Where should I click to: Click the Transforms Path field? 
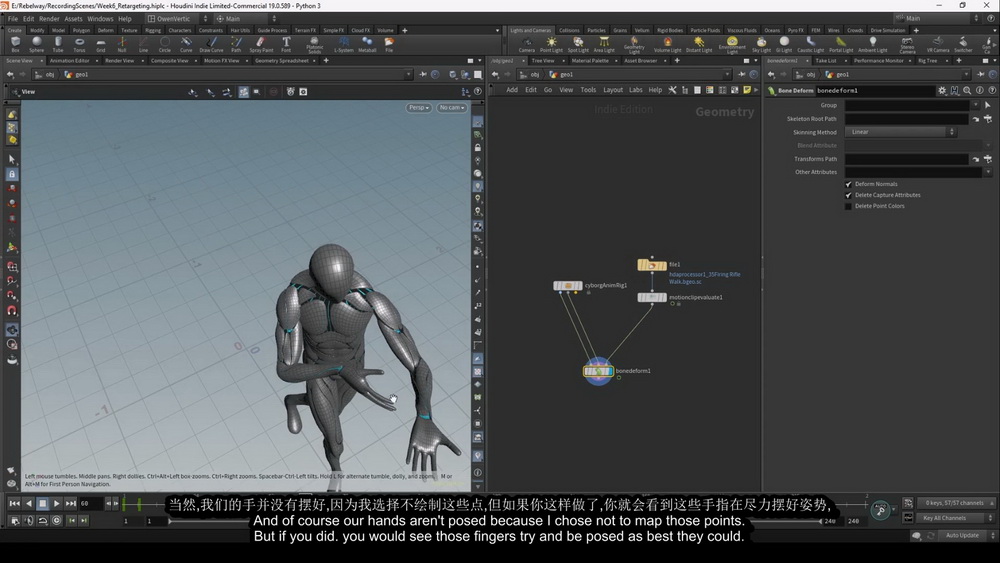pyautogui.click(x=906, y=159)
